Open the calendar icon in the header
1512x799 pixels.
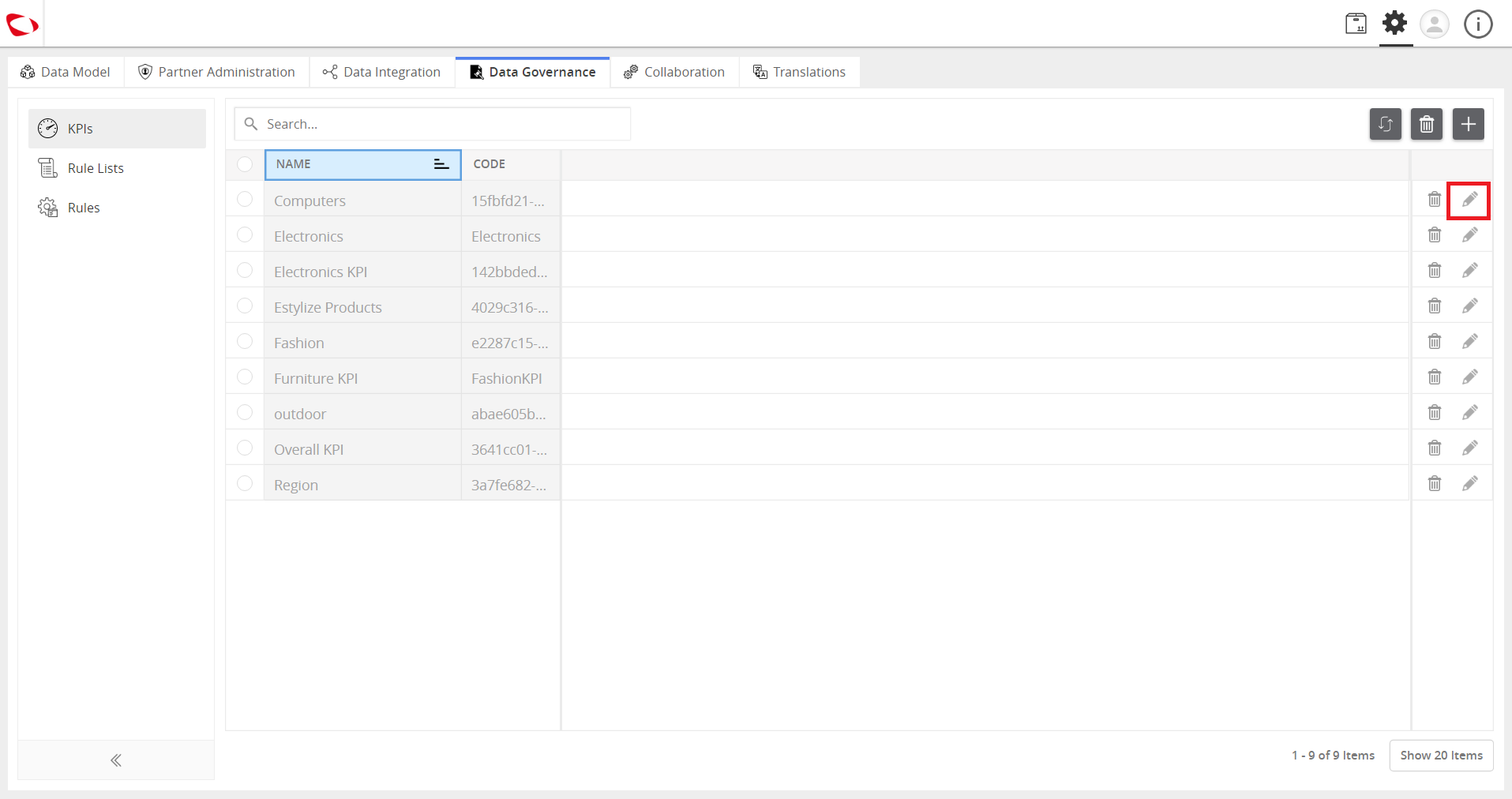[1356, 24]
